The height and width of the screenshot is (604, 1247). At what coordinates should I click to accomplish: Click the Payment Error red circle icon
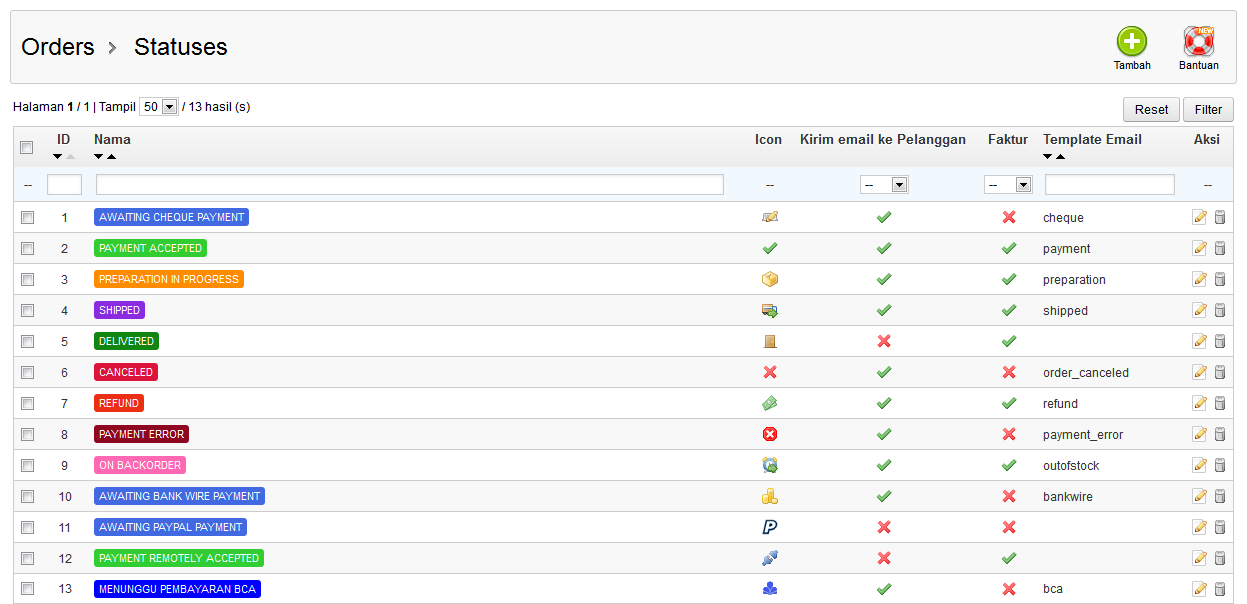[x=769, y=434]
